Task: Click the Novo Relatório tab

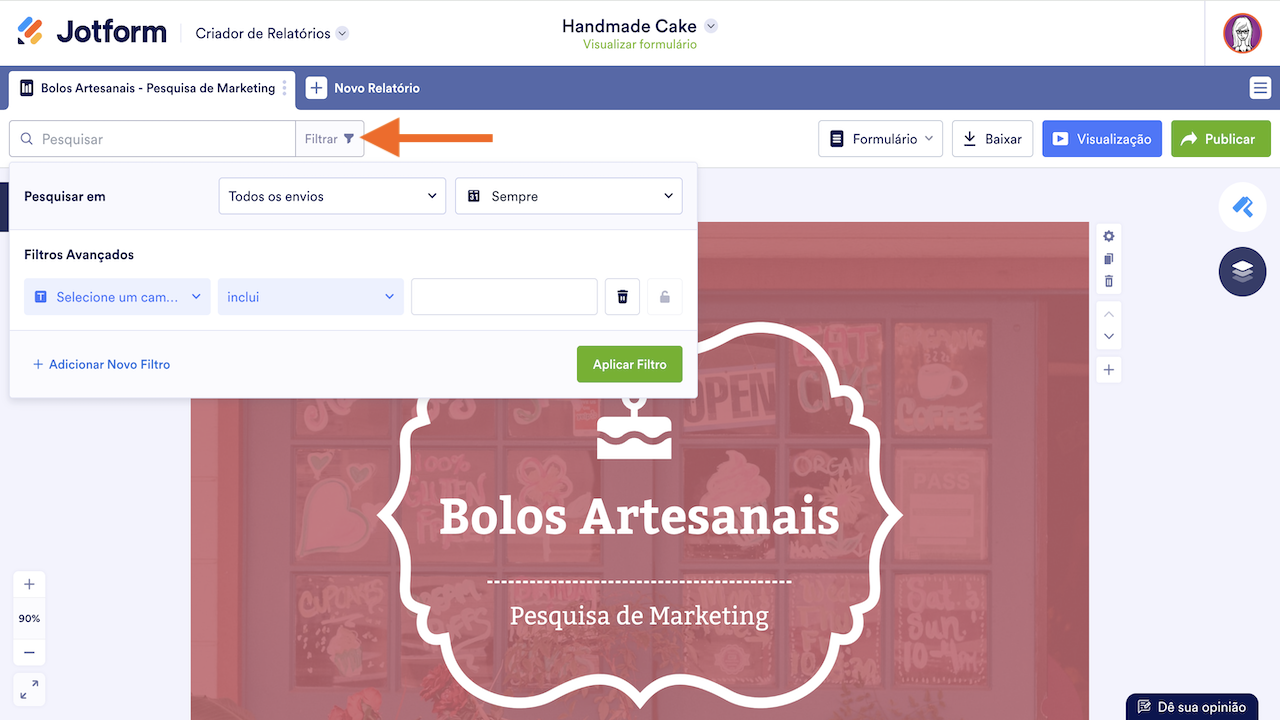Action: click(363, 88)
